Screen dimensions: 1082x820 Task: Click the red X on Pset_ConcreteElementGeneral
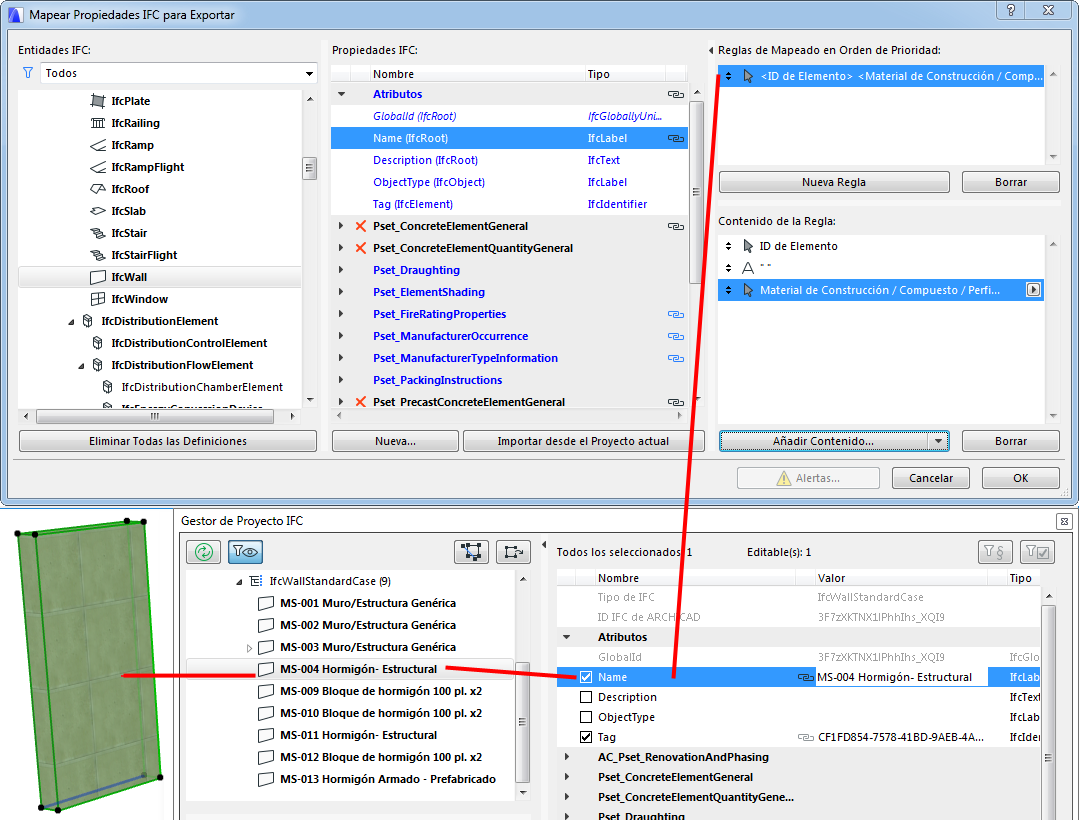click(x=360, y=226)
